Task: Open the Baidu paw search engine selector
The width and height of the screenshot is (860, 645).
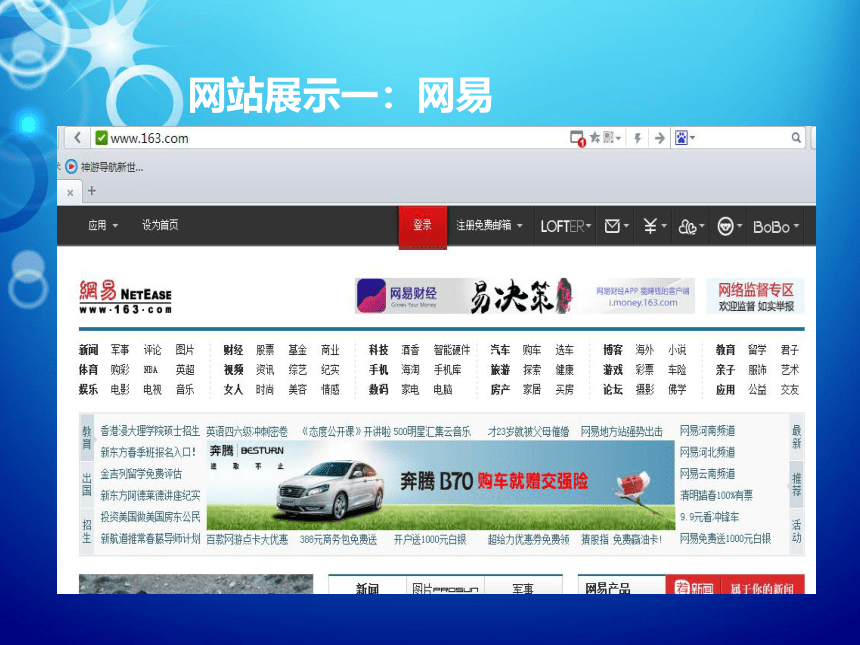Action: tap(684, 138)
